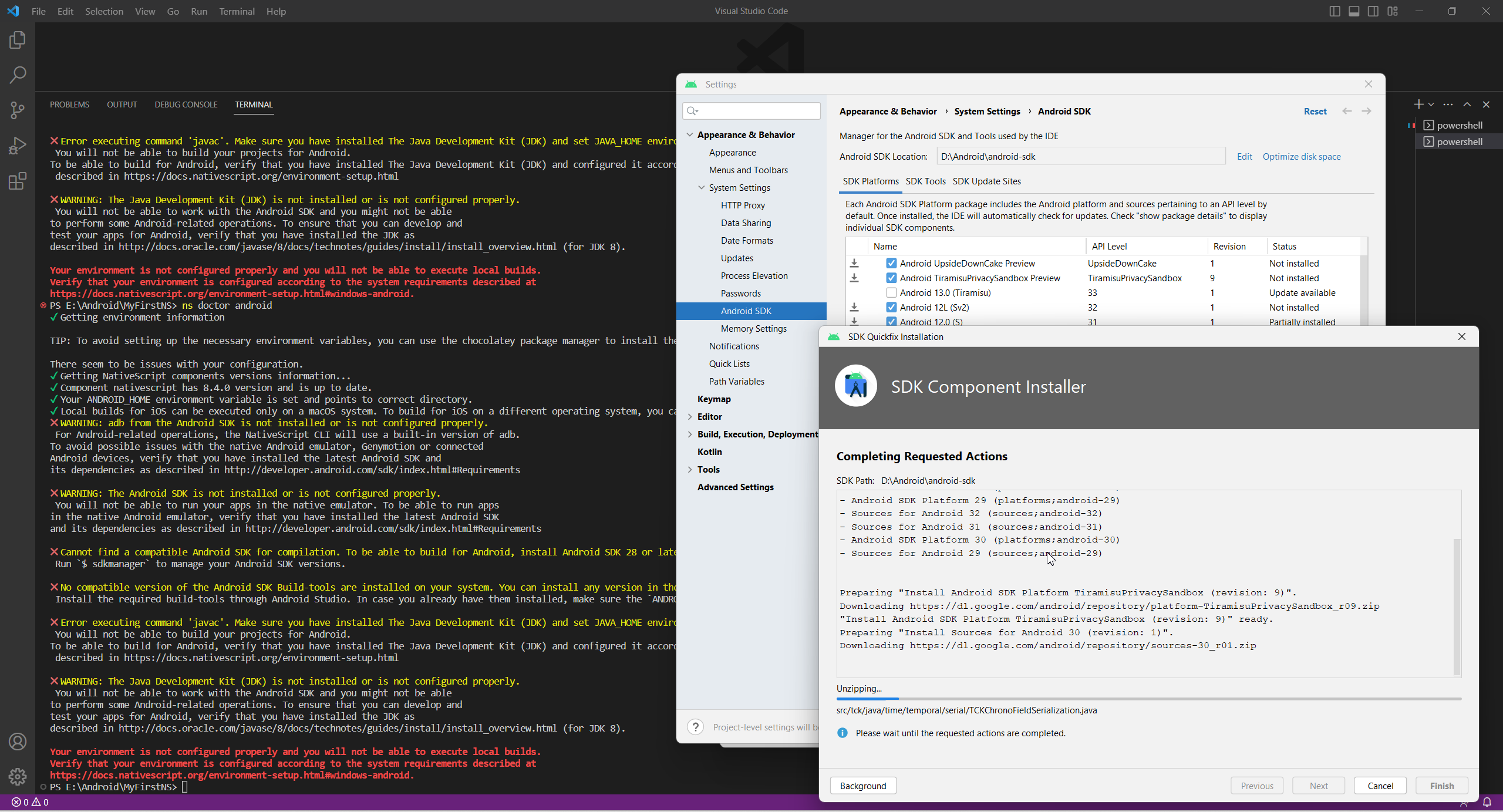Expand the Editor settings section
Viewport: 1503px width, 812px height.
(x=690, y=416)
